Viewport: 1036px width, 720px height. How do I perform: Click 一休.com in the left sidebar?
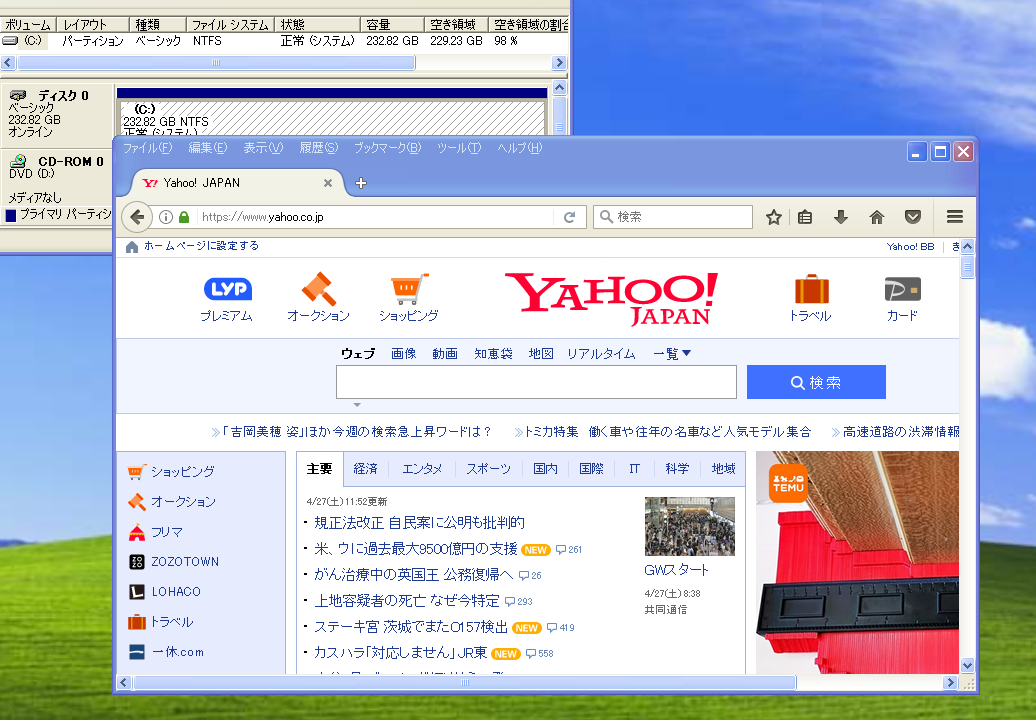pyautogui.click(x=178, y=652)
